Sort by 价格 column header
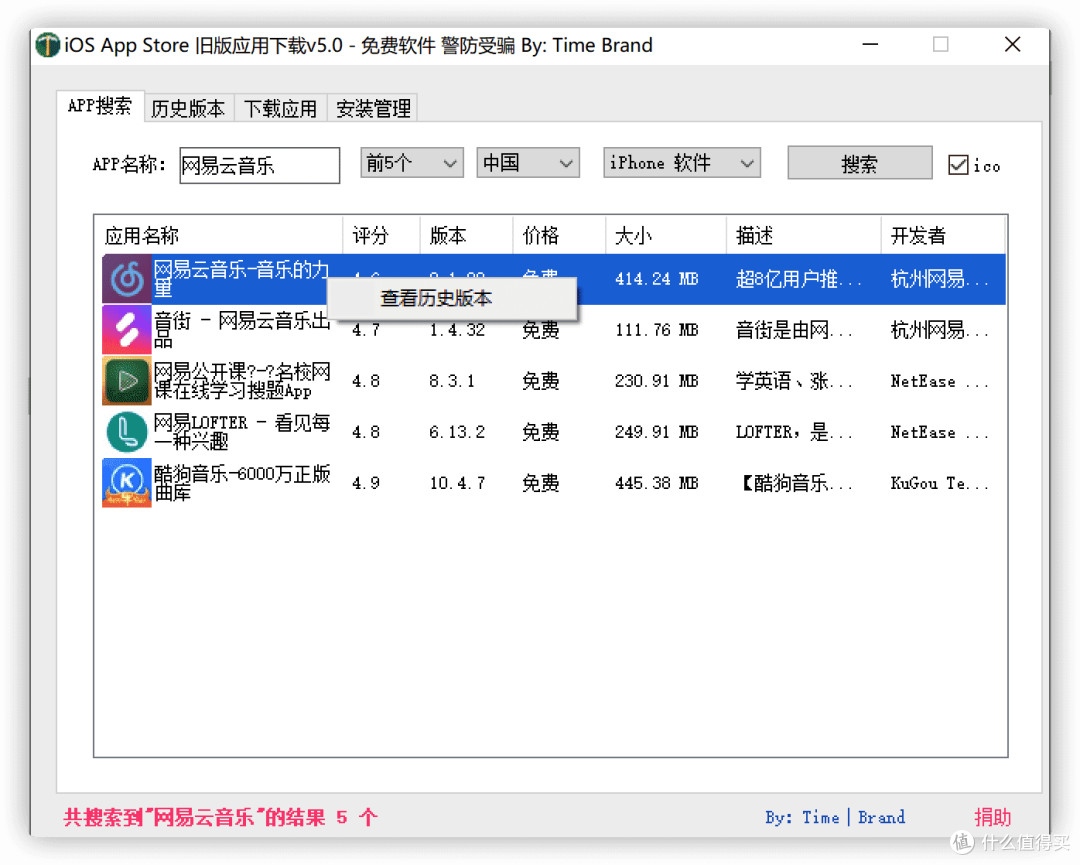 tap(559, 236)
